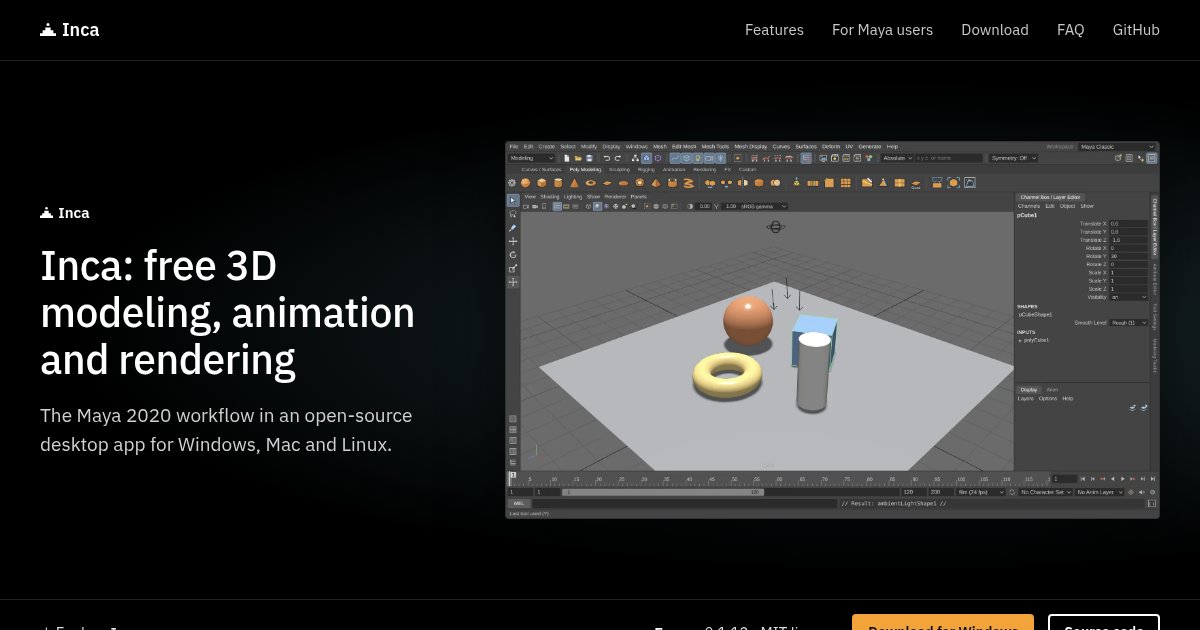Create a polygon torus from the shelf

pos(591,183)
